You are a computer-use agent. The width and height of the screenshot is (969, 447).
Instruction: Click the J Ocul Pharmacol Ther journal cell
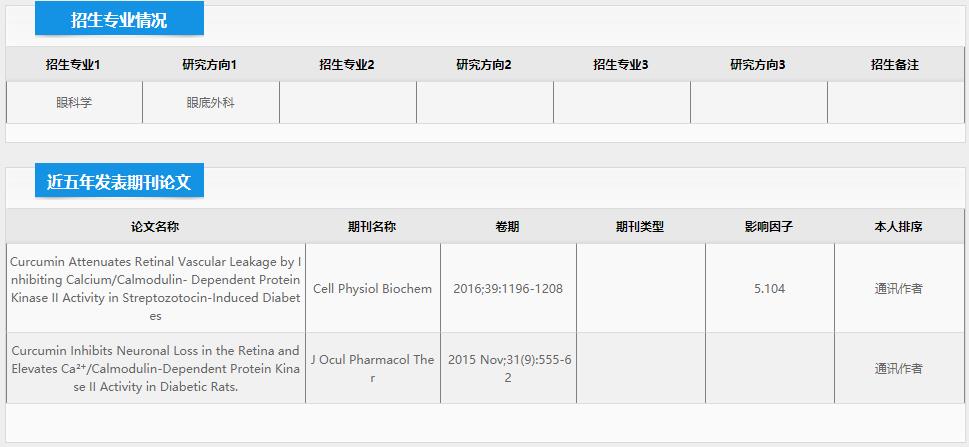click(373, 368)
